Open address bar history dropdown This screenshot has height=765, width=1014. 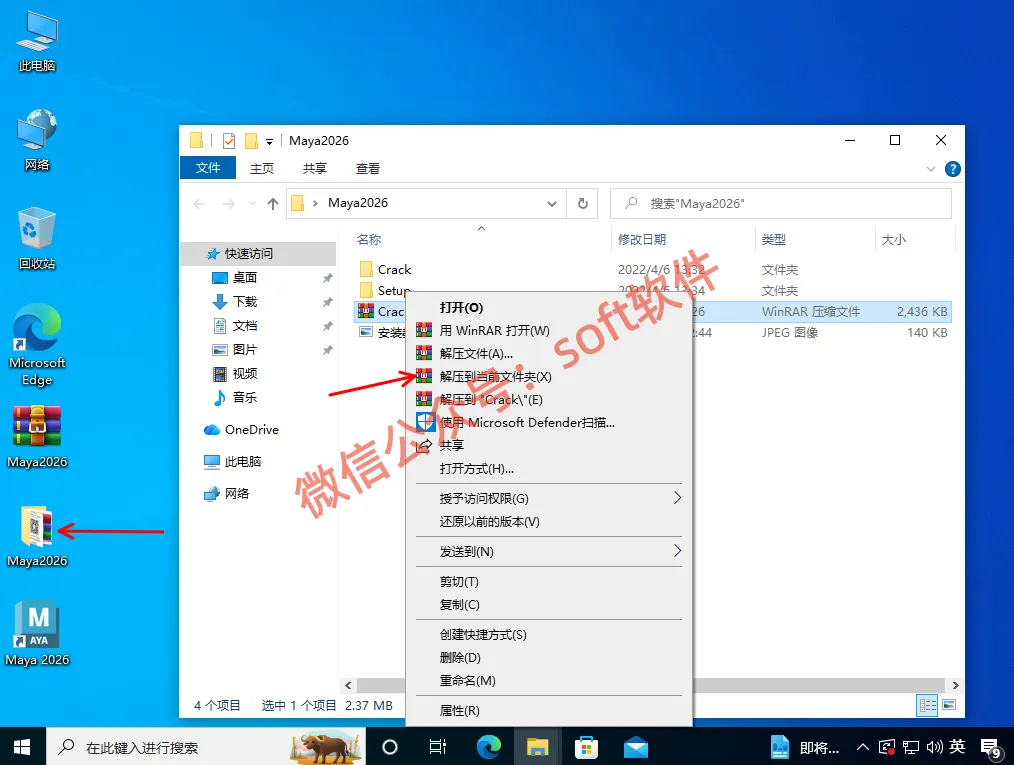(x=552, y=204)
